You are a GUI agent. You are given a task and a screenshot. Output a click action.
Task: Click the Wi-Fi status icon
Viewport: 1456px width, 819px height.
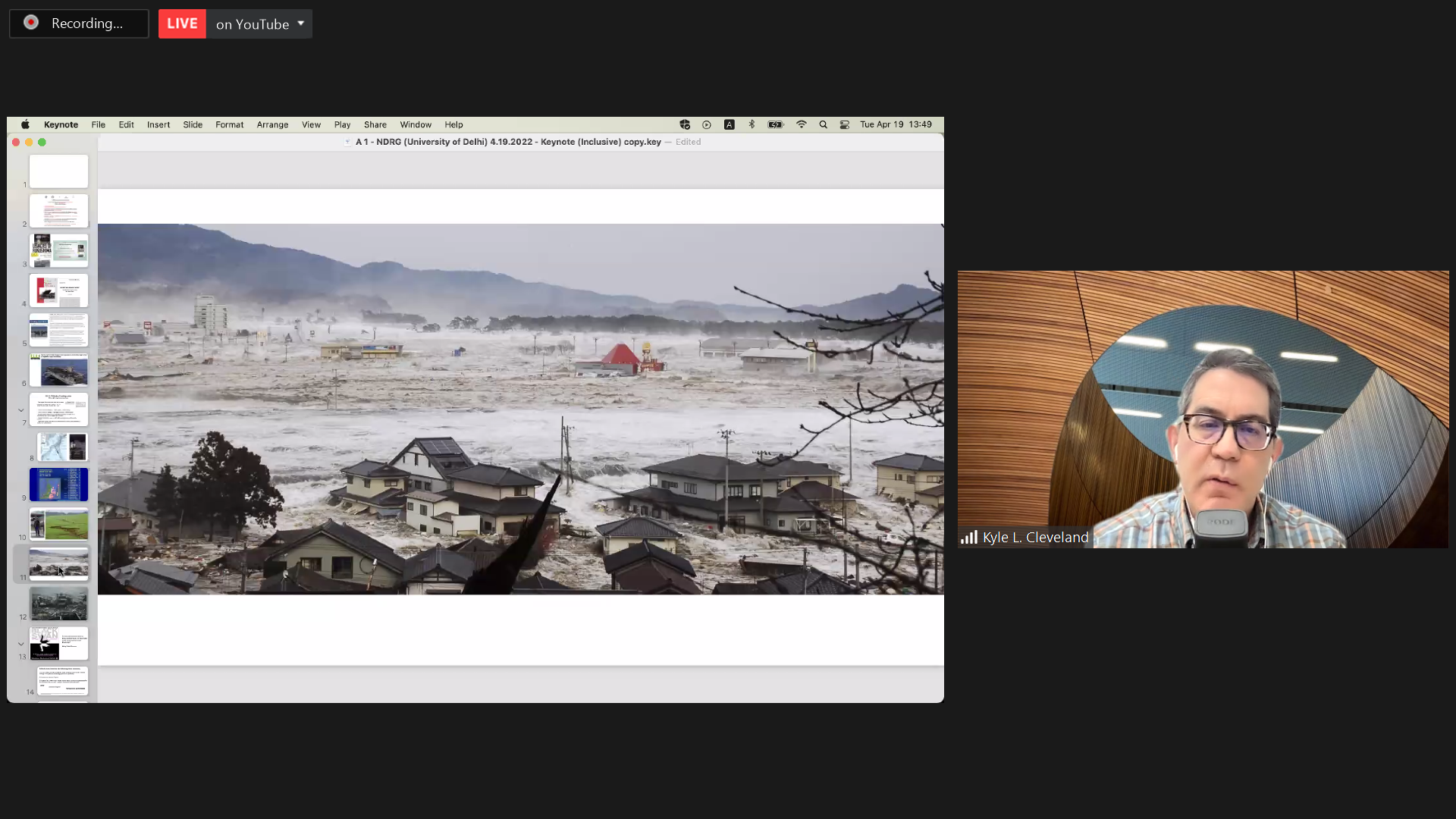[801, 124]
